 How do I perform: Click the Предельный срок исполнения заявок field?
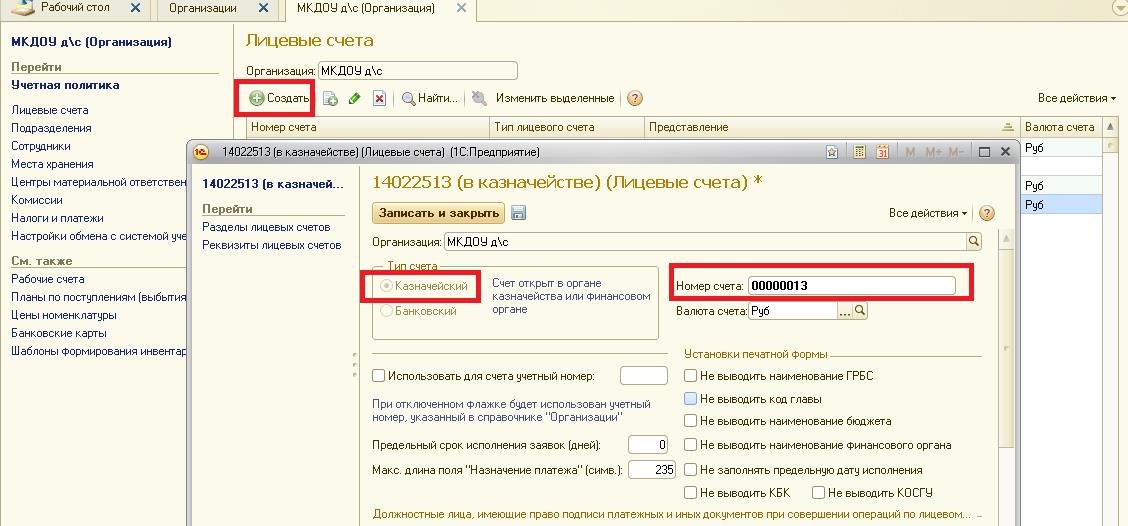tap(649, 445)
